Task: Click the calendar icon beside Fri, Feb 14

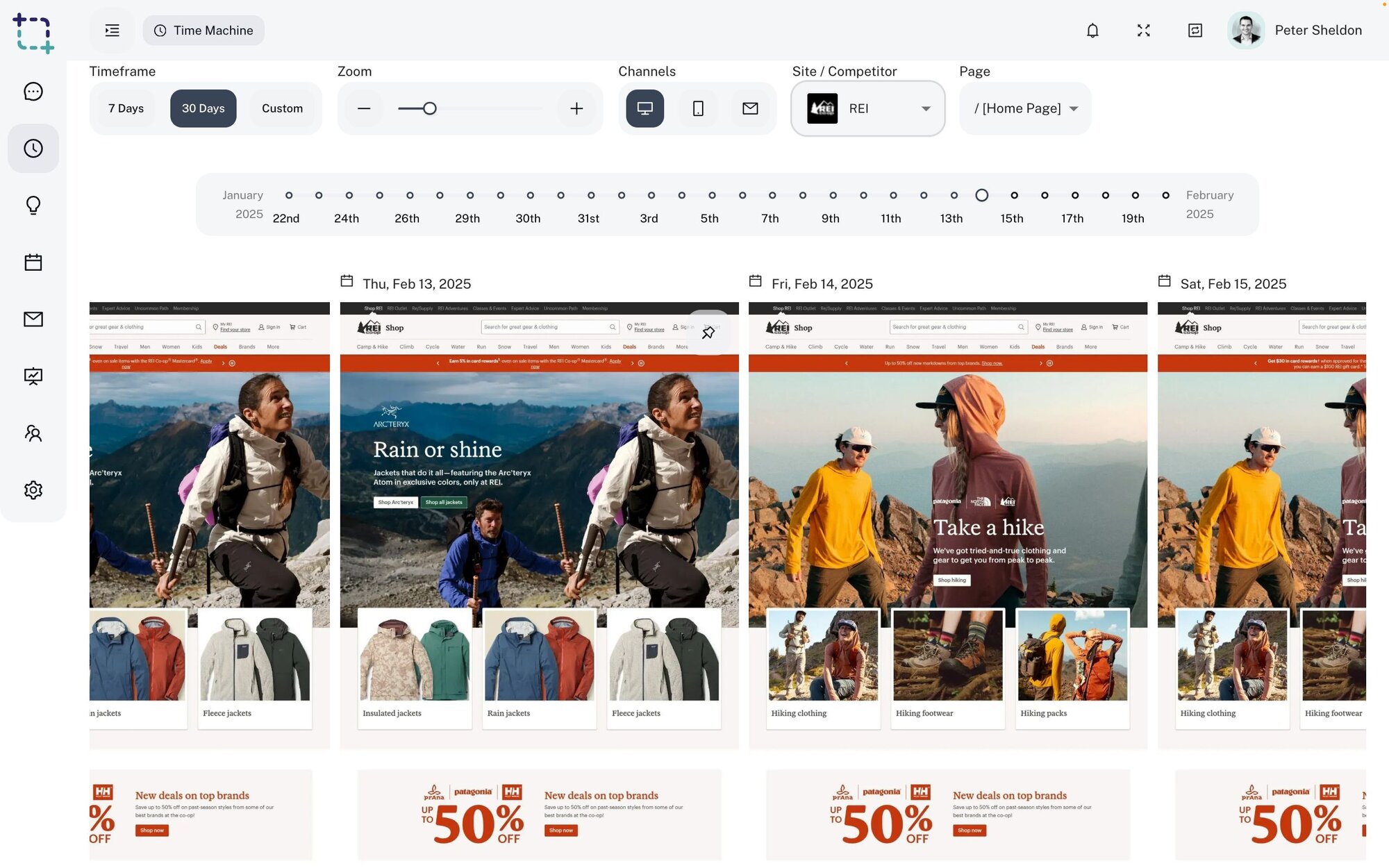Action: coord(756,281)
